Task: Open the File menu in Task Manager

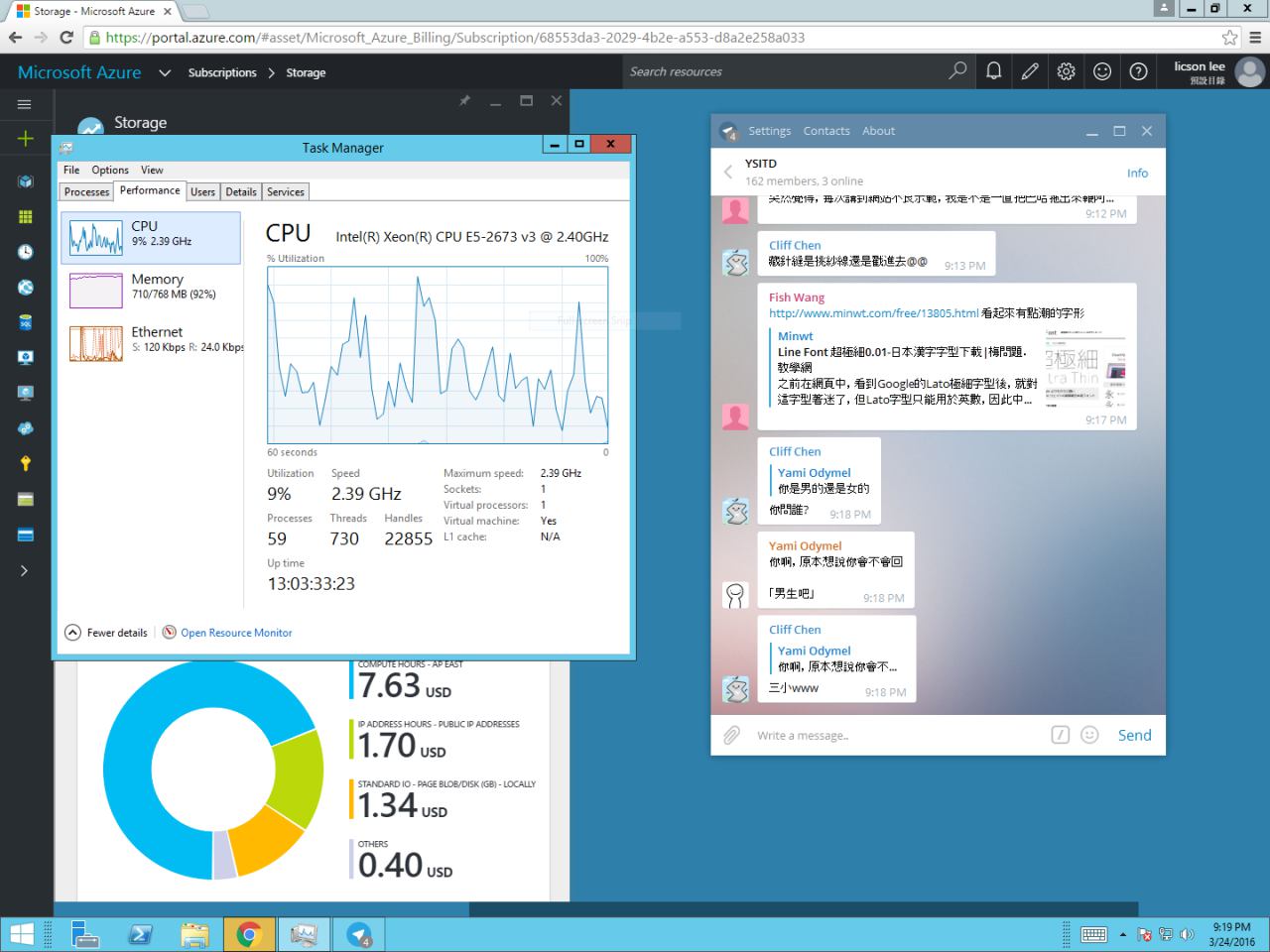Action: (x=71, y=170)
